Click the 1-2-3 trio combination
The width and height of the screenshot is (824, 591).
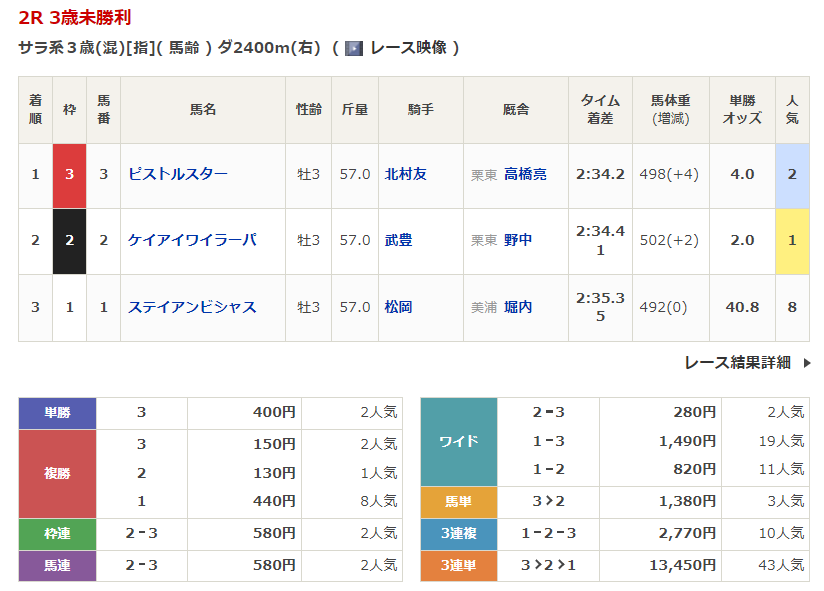click(x=548, y=534)
